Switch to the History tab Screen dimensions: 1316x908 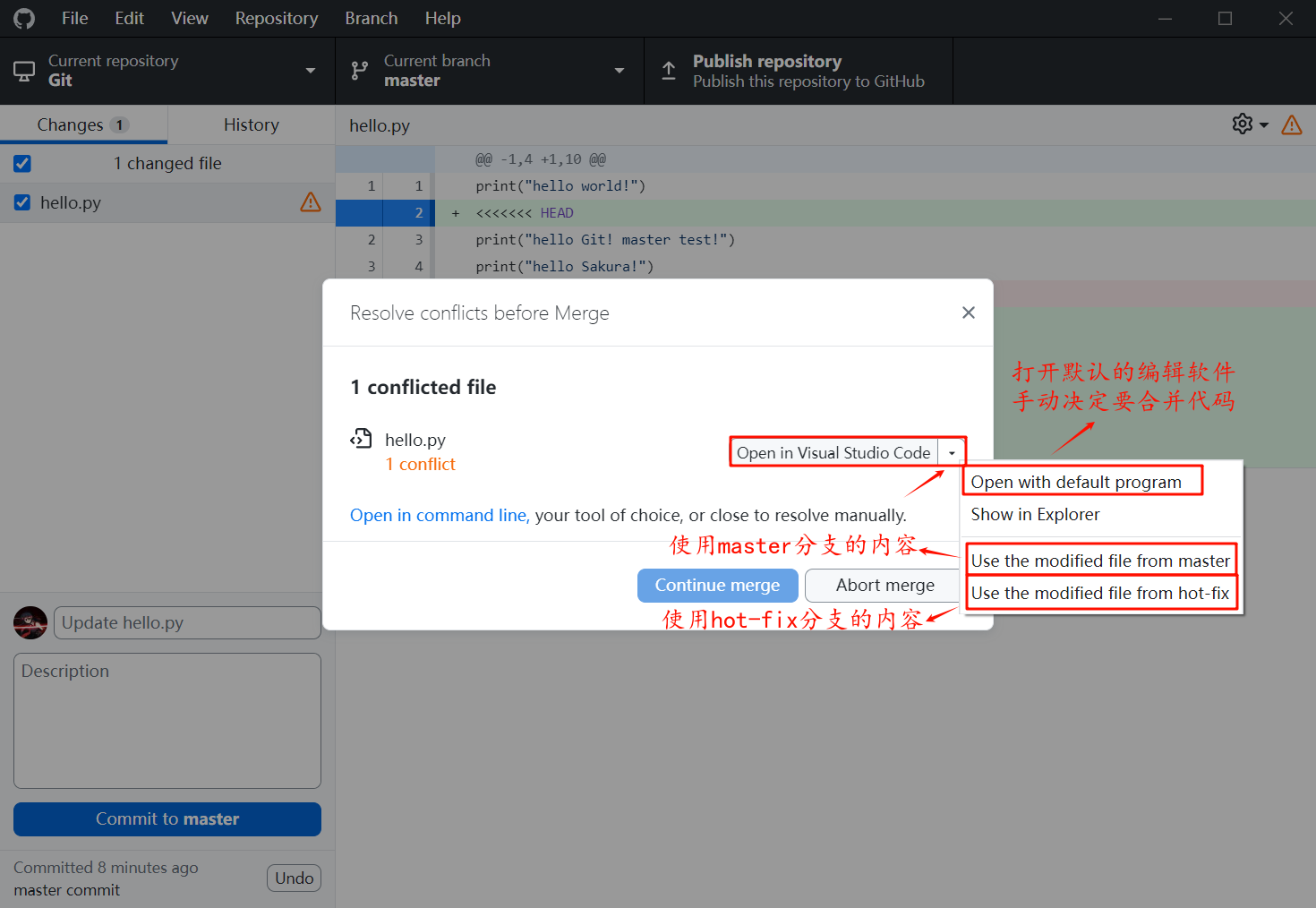coord(252,124)
